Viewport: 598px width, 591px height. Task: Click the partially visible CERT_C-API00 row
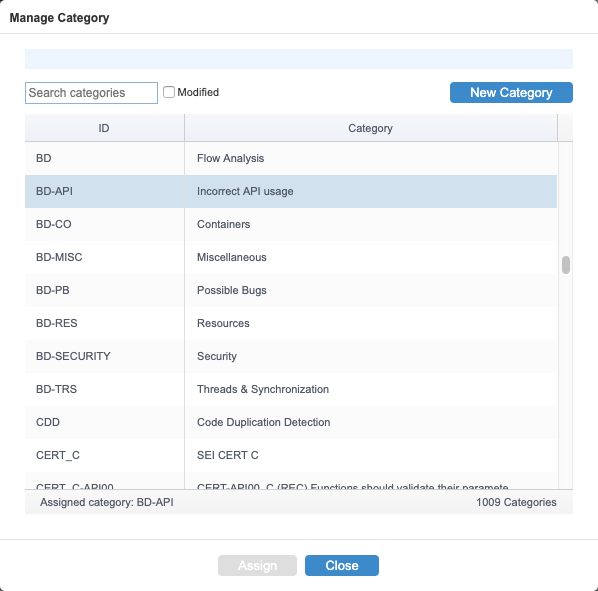(291, 481)
